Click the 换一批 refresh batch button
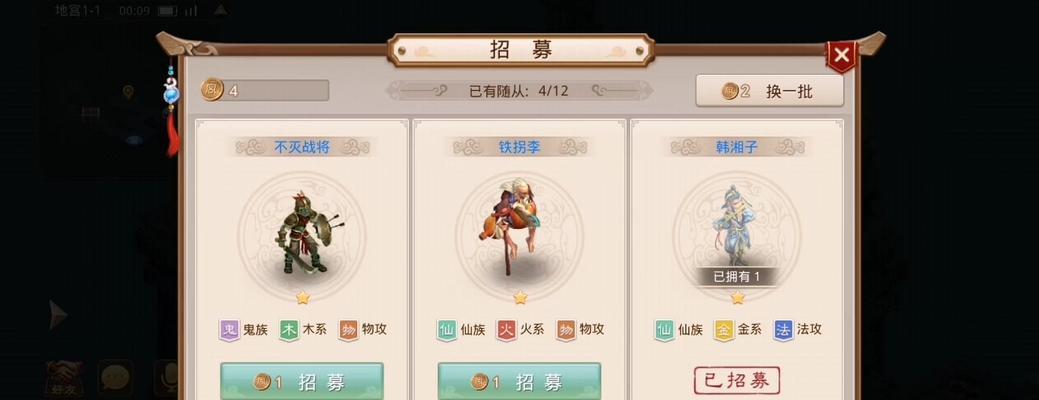The image size is (1039, 400). coord(769,91)
